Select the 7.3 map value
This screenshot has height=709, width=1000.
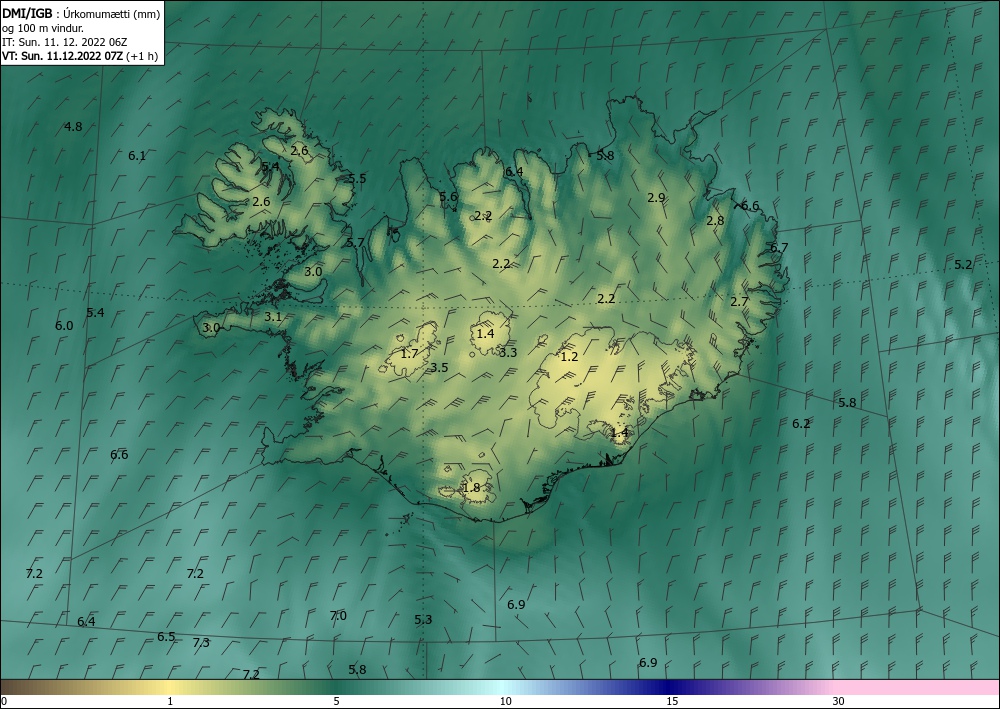click(201, 643)
